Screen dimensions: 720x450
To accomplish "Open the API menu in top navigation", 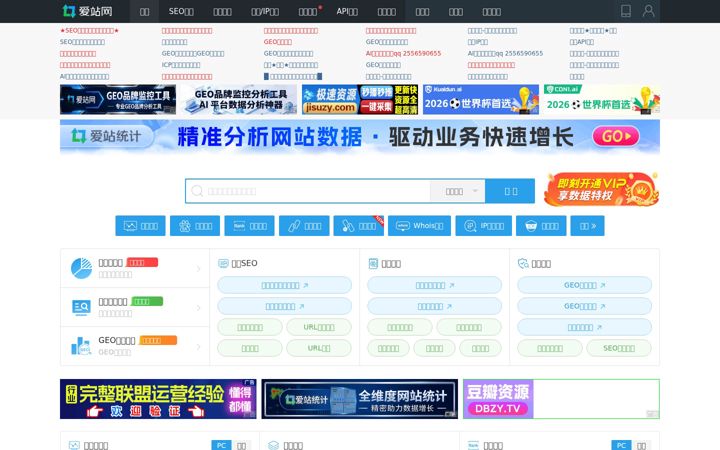I will coord(347,11).
